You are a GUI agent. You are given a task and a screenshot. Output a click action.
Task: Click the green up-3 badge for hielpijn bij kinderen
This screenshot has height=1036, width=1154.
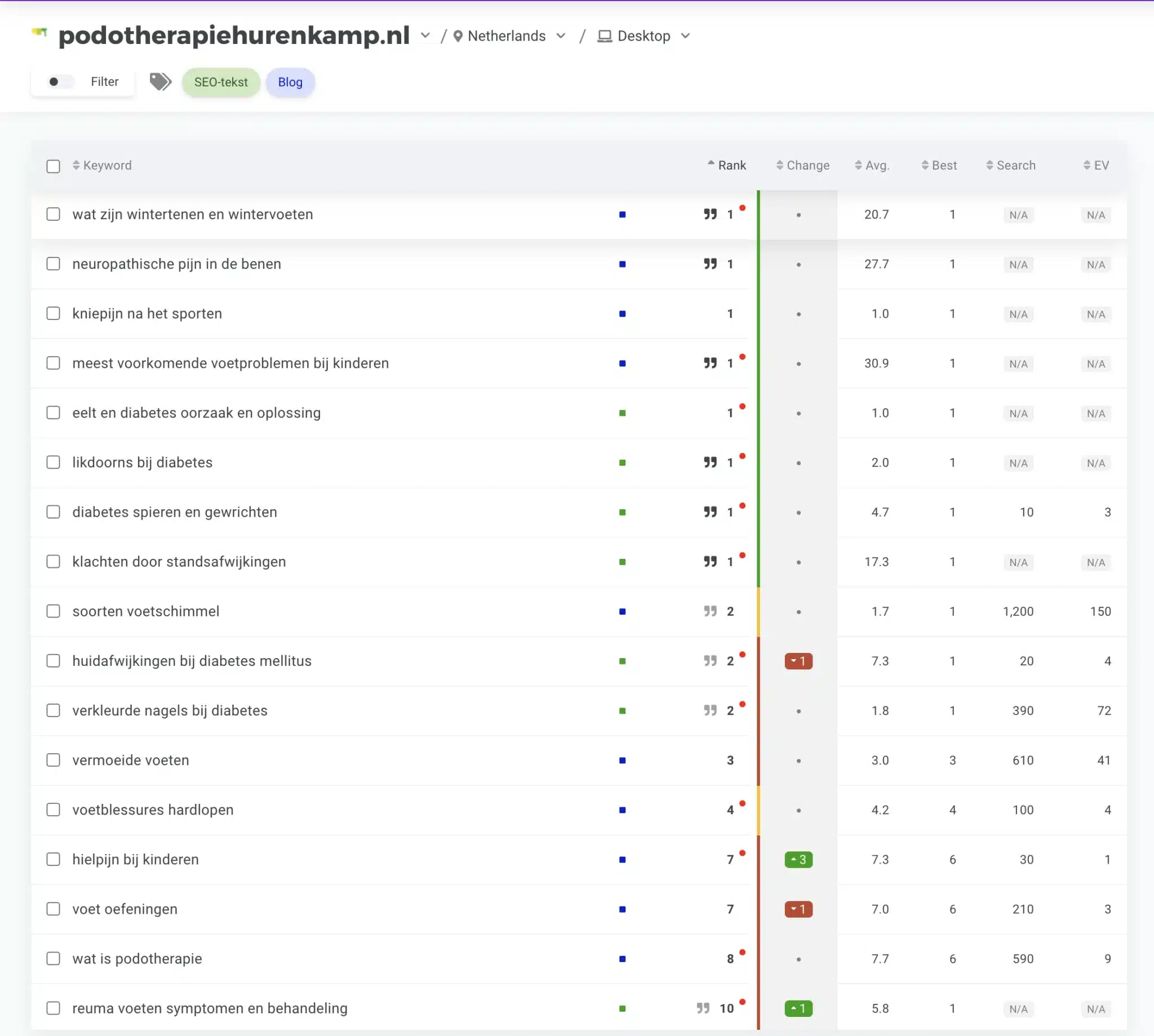798,860
